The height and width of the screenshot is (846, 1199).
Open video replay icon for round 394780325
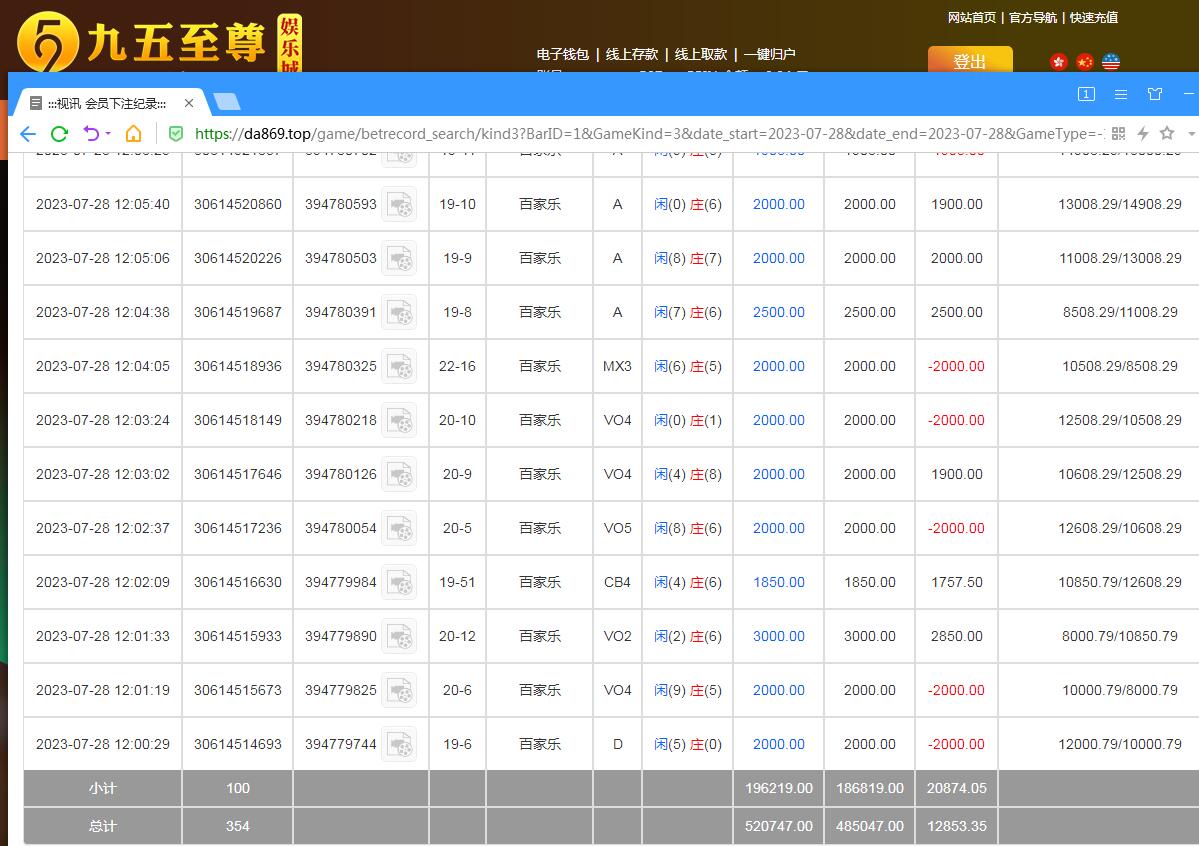click(x=399, y=366)
